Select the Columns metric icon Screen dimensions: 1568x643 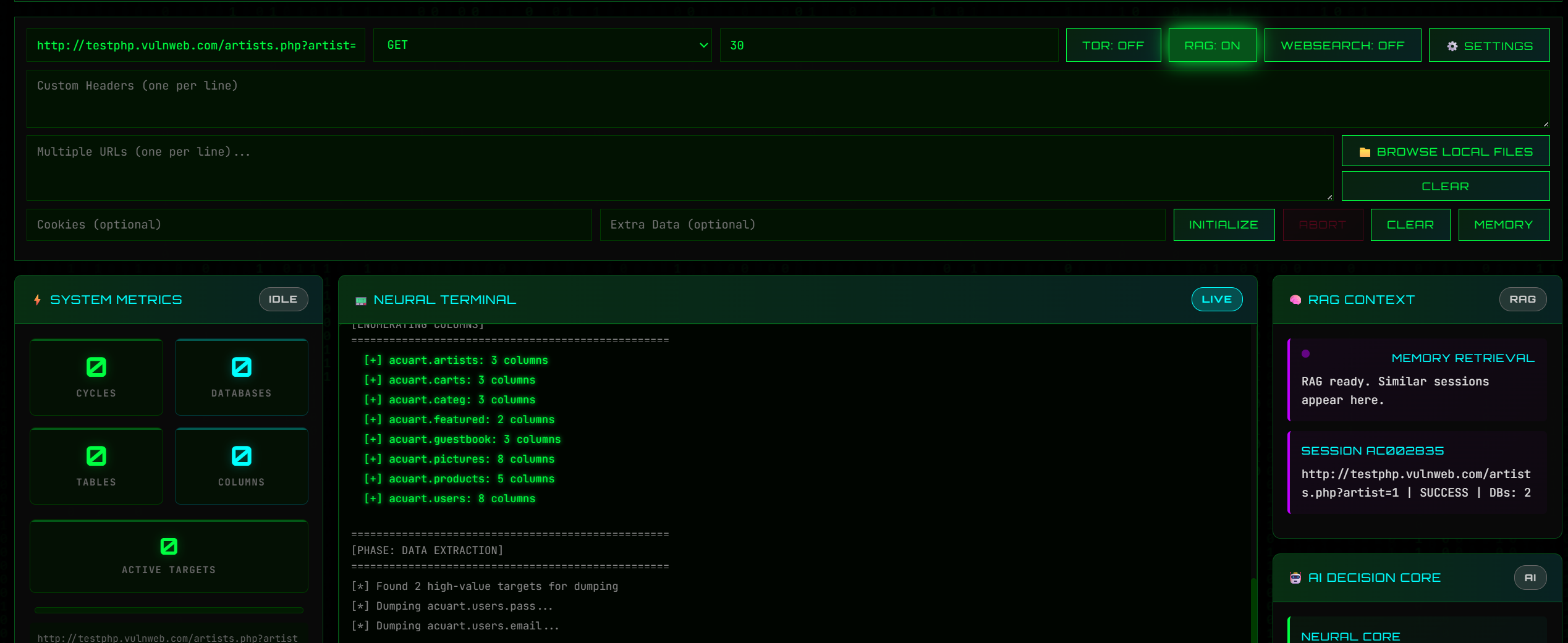(241, 456)
